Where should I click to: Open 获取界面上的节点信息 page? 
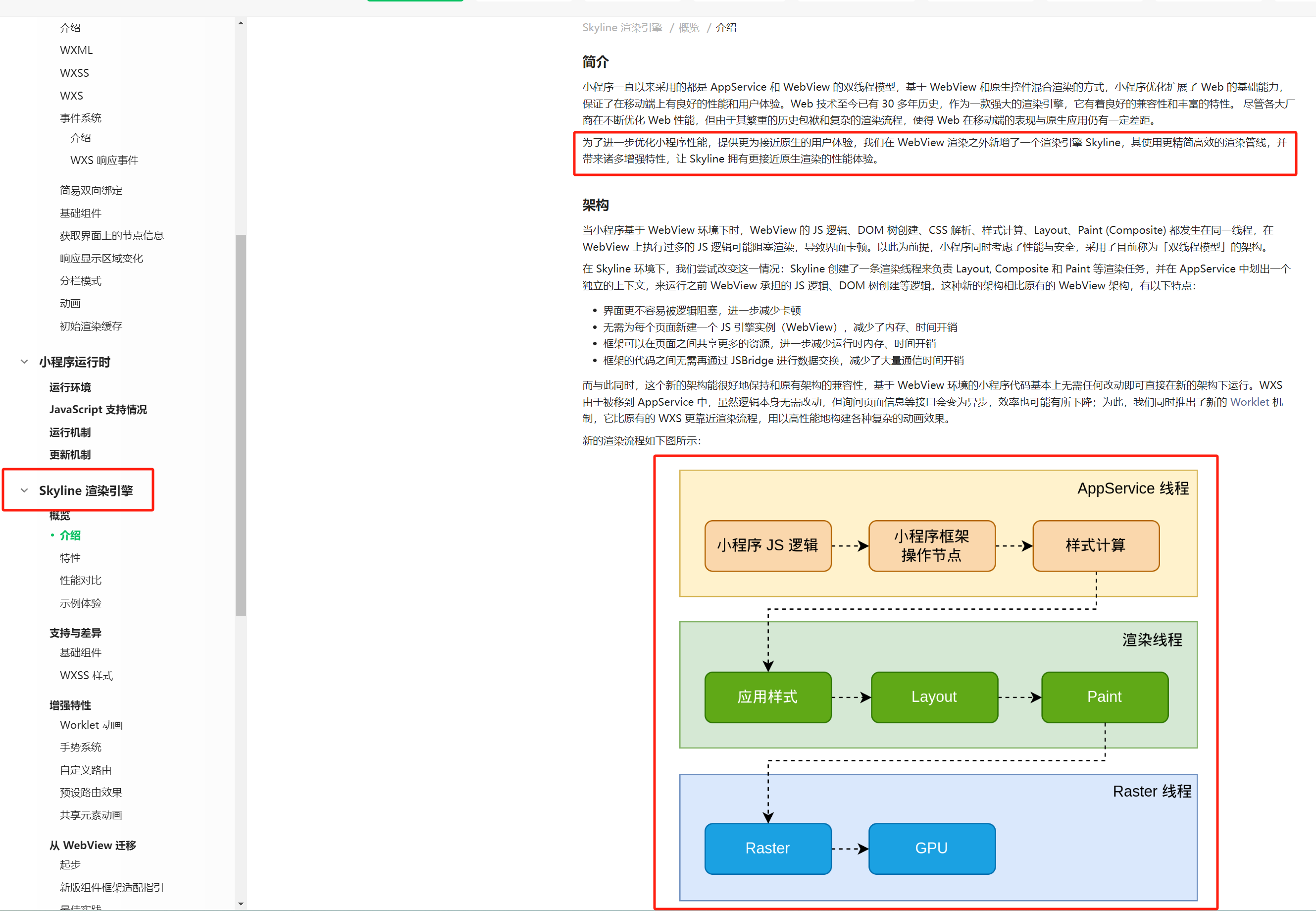click(x=111, y=236)
